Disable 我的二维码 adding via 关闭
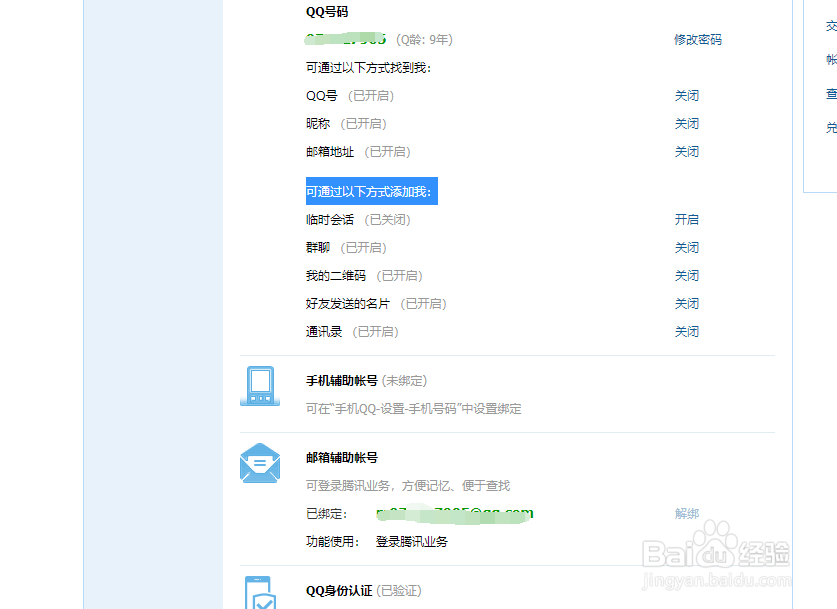 [686, 275]
